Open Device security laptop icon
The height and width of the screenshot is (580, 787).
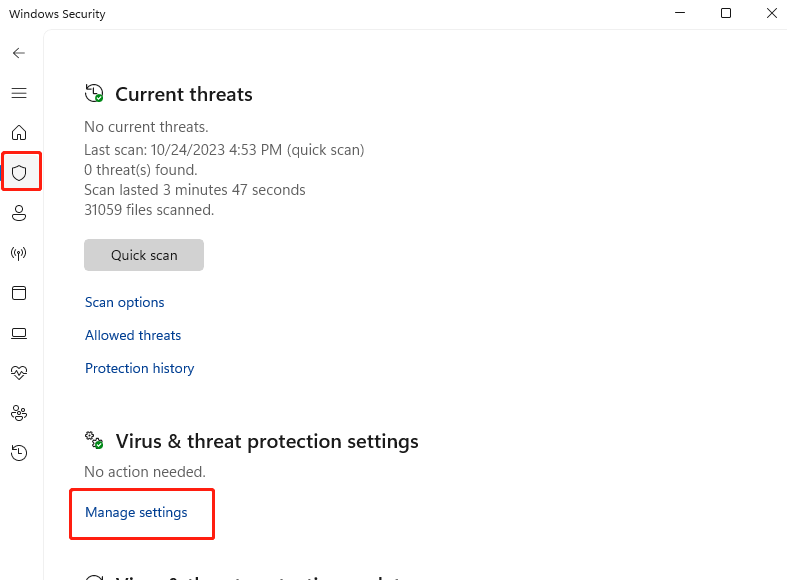pos(19,333)
